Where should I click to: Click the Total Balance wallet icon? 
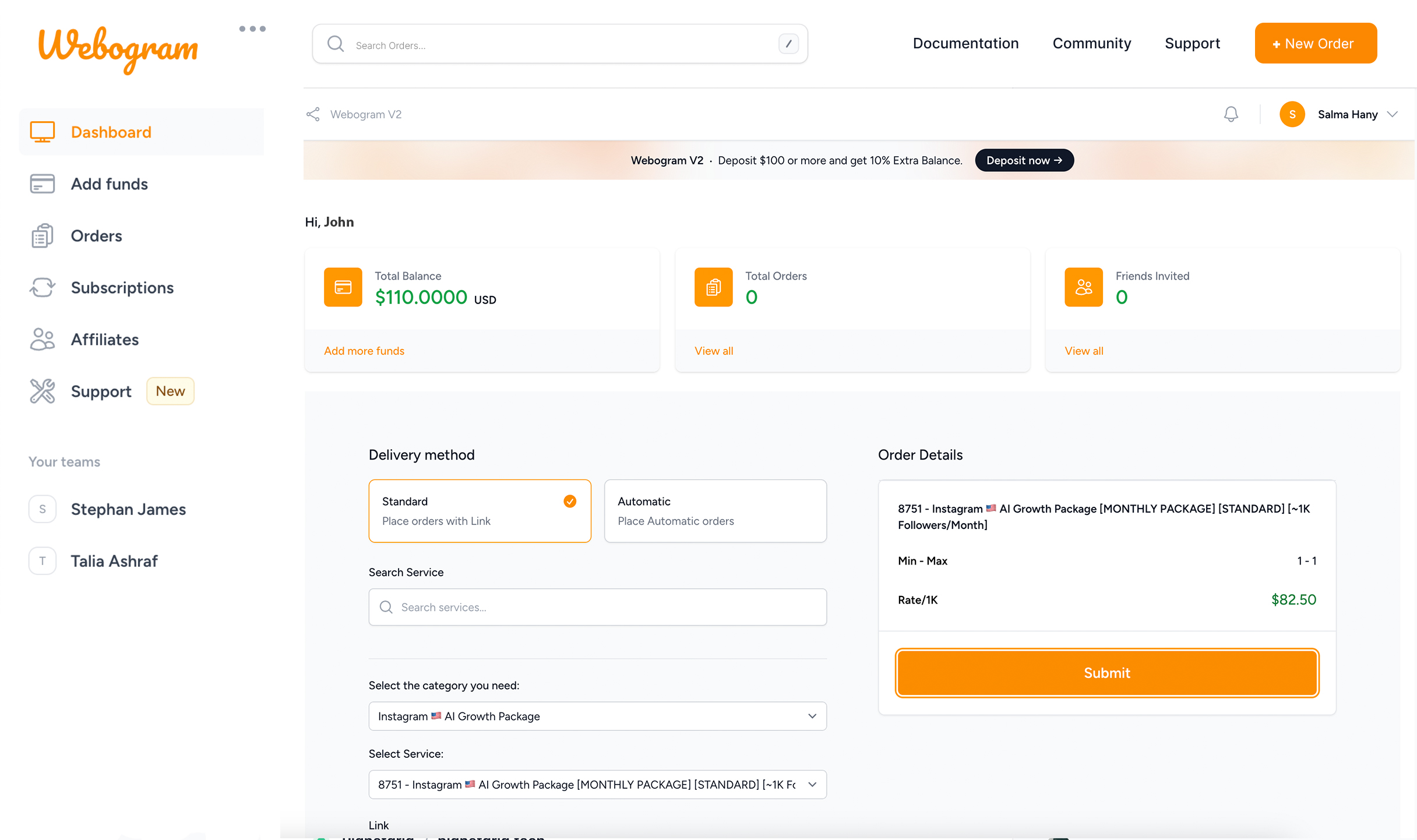[x=343, y=287]
